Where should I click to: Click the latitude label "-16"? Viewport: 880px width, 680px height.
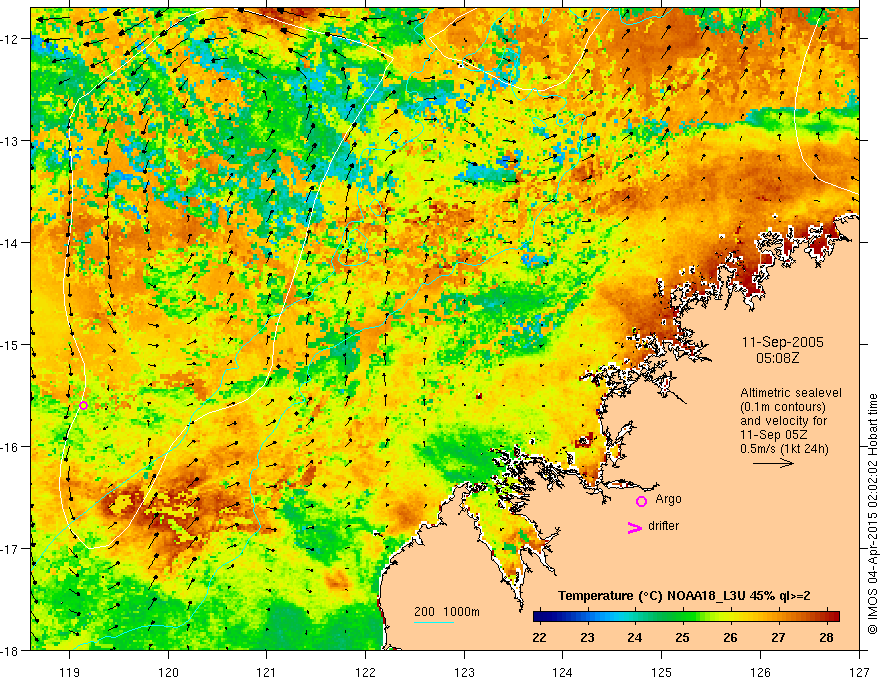click(x=10, y=447)
